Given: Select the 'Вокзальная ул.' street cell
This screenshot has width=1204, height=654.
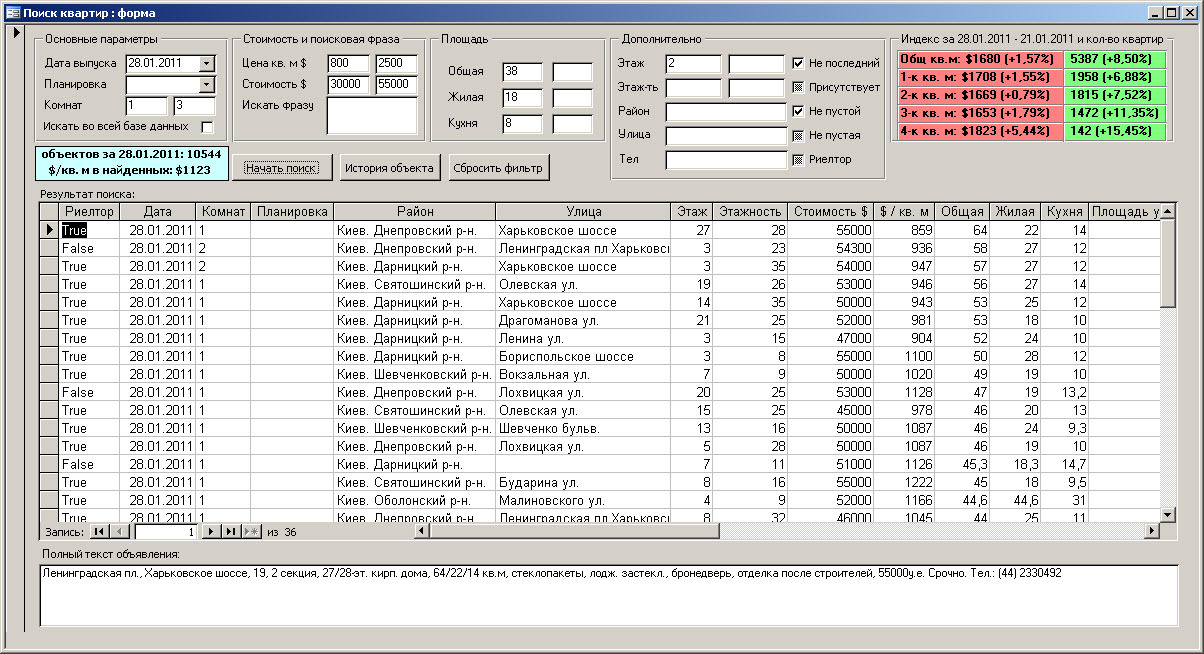Looking at the screenshot, I should tap(583, 374).
